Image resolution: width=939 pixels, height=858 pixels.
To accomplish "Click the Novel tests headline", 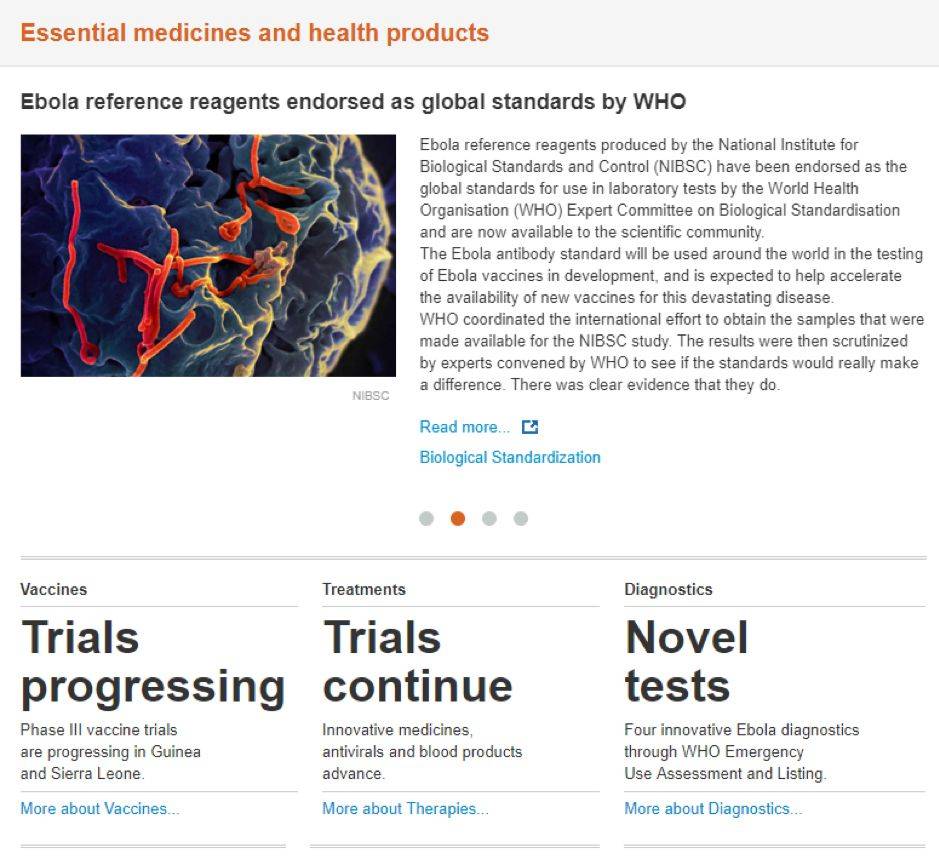I will click(686, 662).
